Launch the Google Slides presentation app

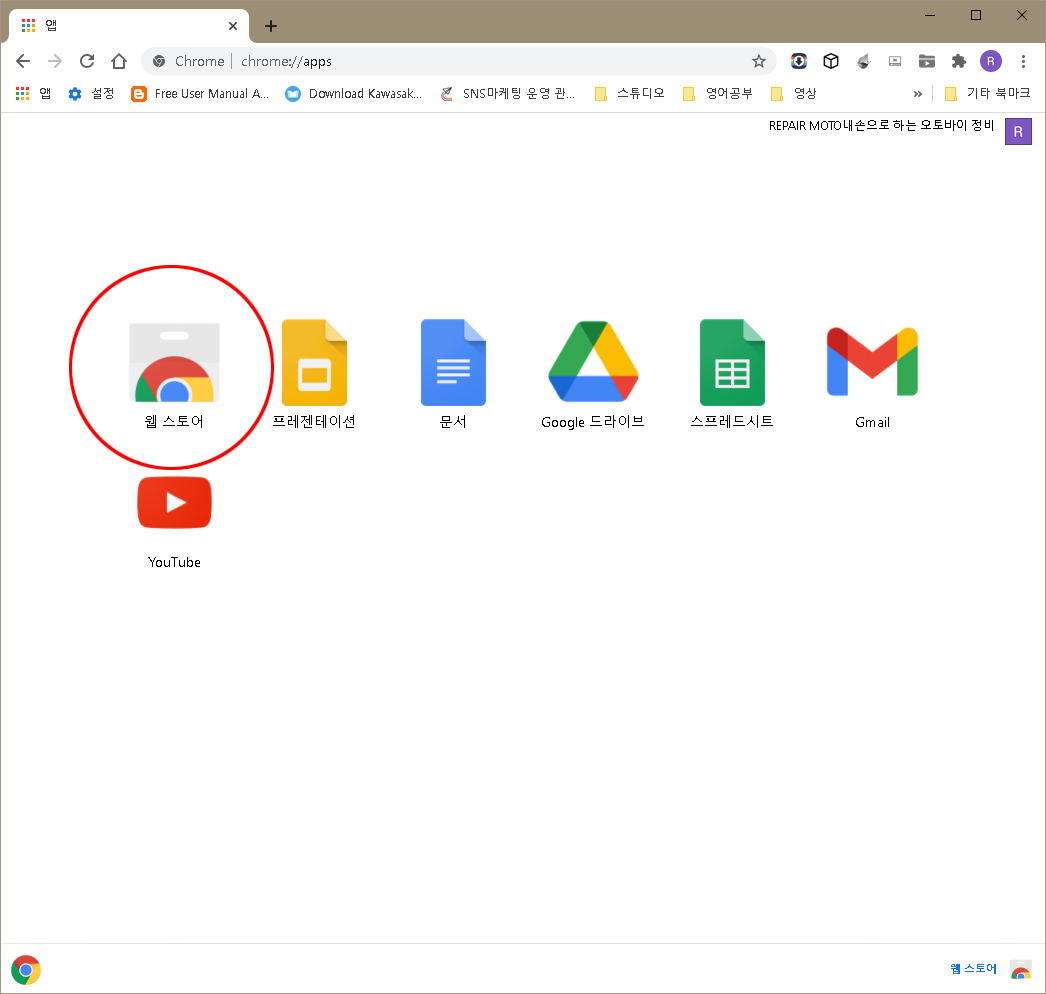coord(314,362)
